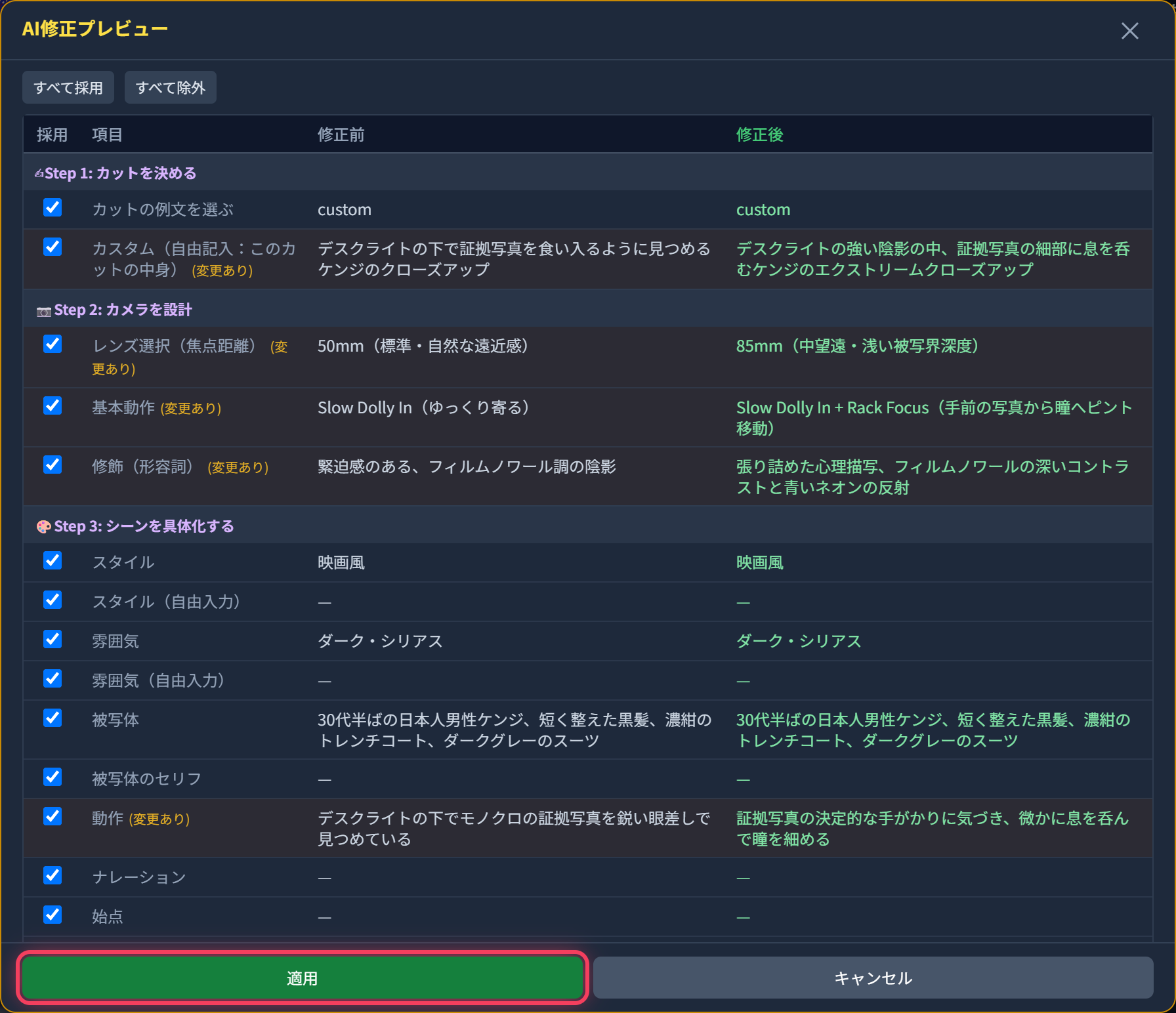Screen dimensions: 1176x1013
Task: Click the Slow Dolly In（ゆっくり寄る） text
Action: (x=424, y=407)
